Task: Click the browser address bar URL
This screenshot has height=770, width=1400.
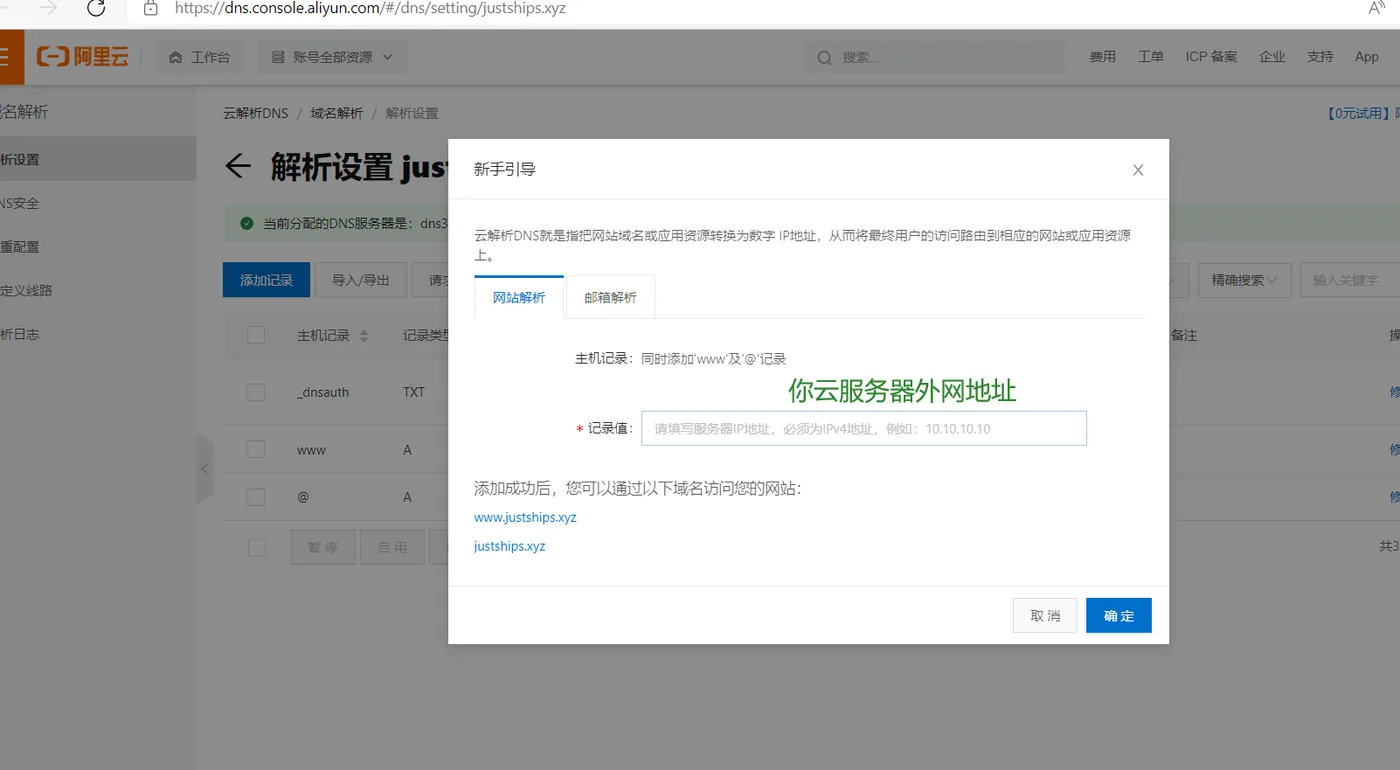Action: [370, 8]
